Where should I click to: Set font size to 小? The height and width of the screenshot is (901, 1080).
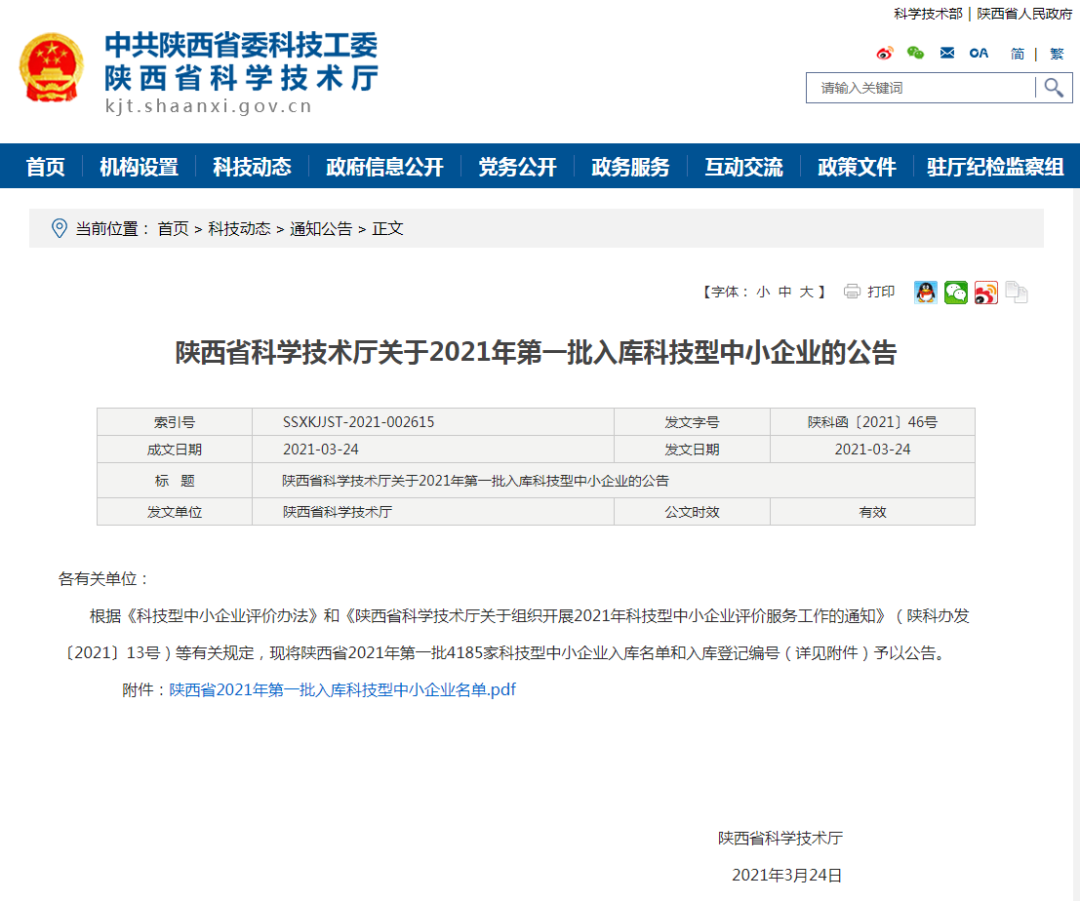(x=763, y=292)
